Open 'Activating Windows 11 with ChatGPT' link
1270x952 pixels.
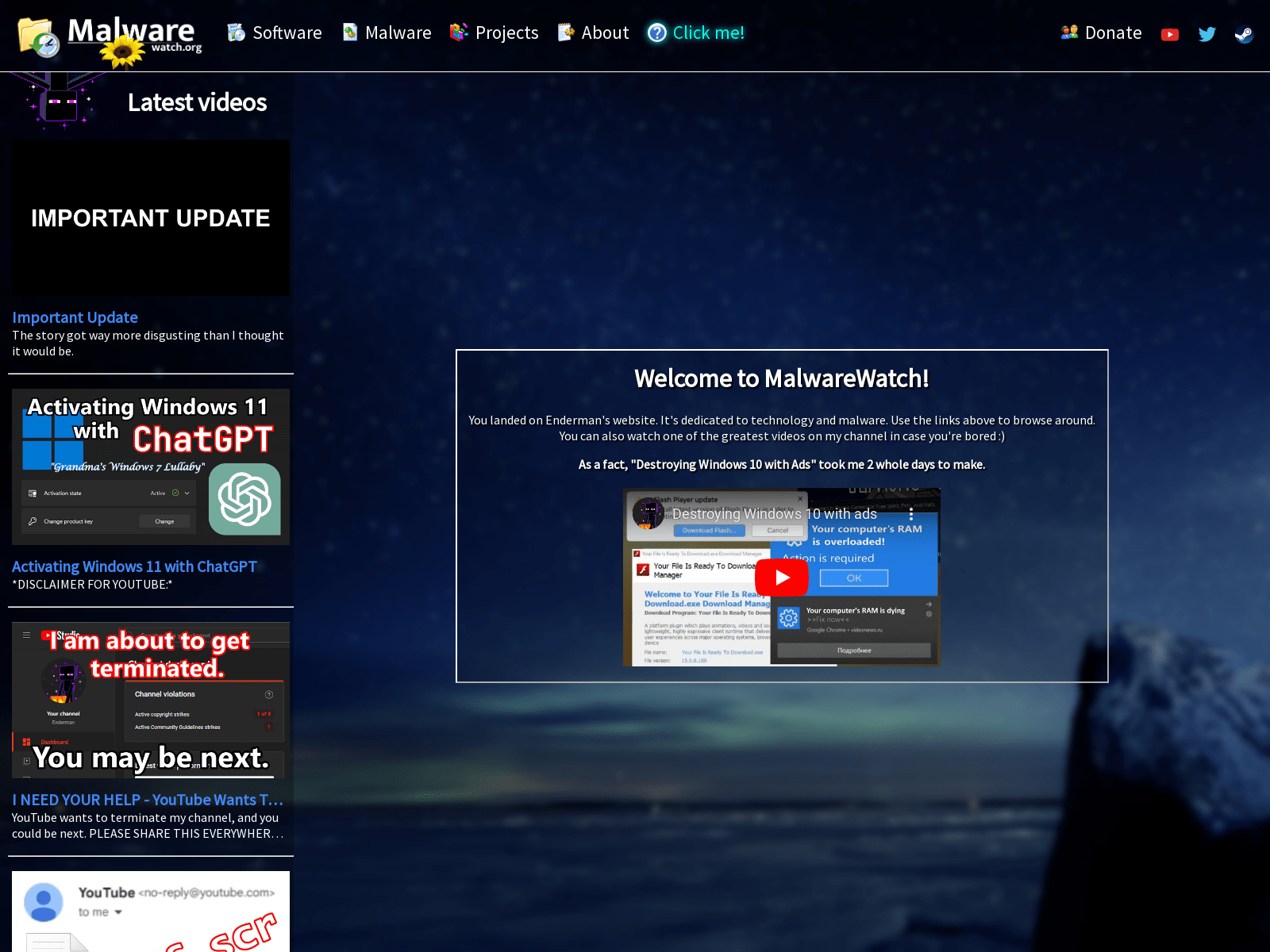click(134, 566)
